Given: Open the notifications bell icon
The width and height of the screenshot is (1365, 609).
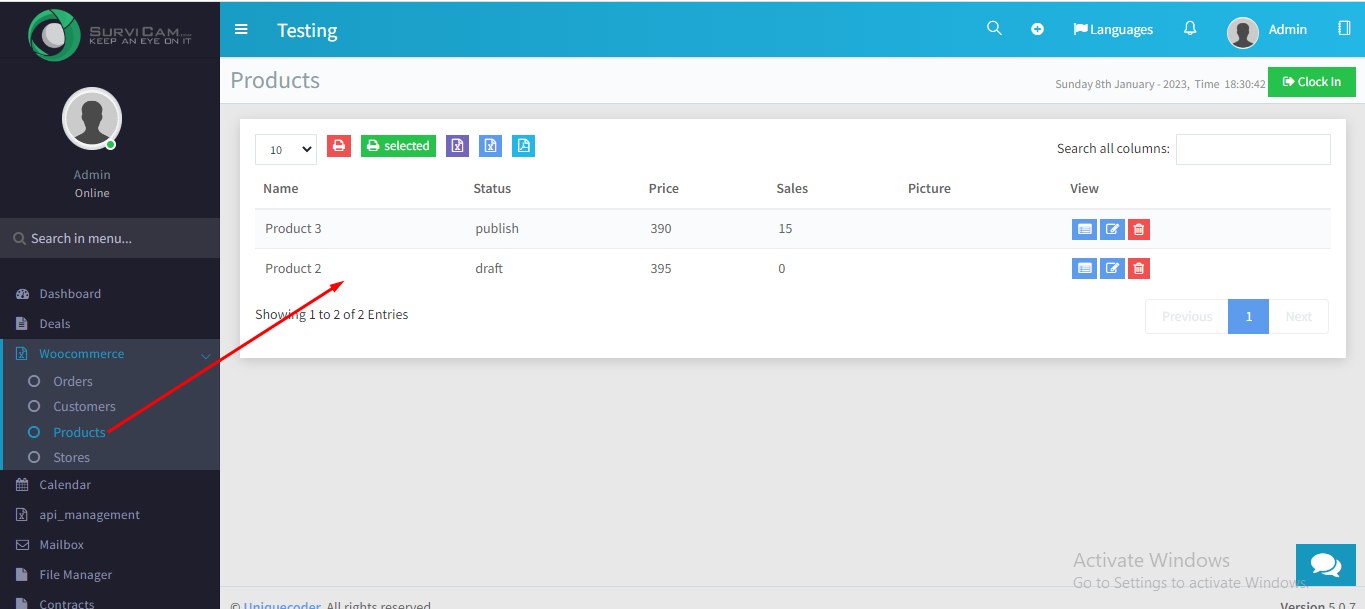Looking at the screenshot, I should pyautogui.click(x=1190, y=28).
